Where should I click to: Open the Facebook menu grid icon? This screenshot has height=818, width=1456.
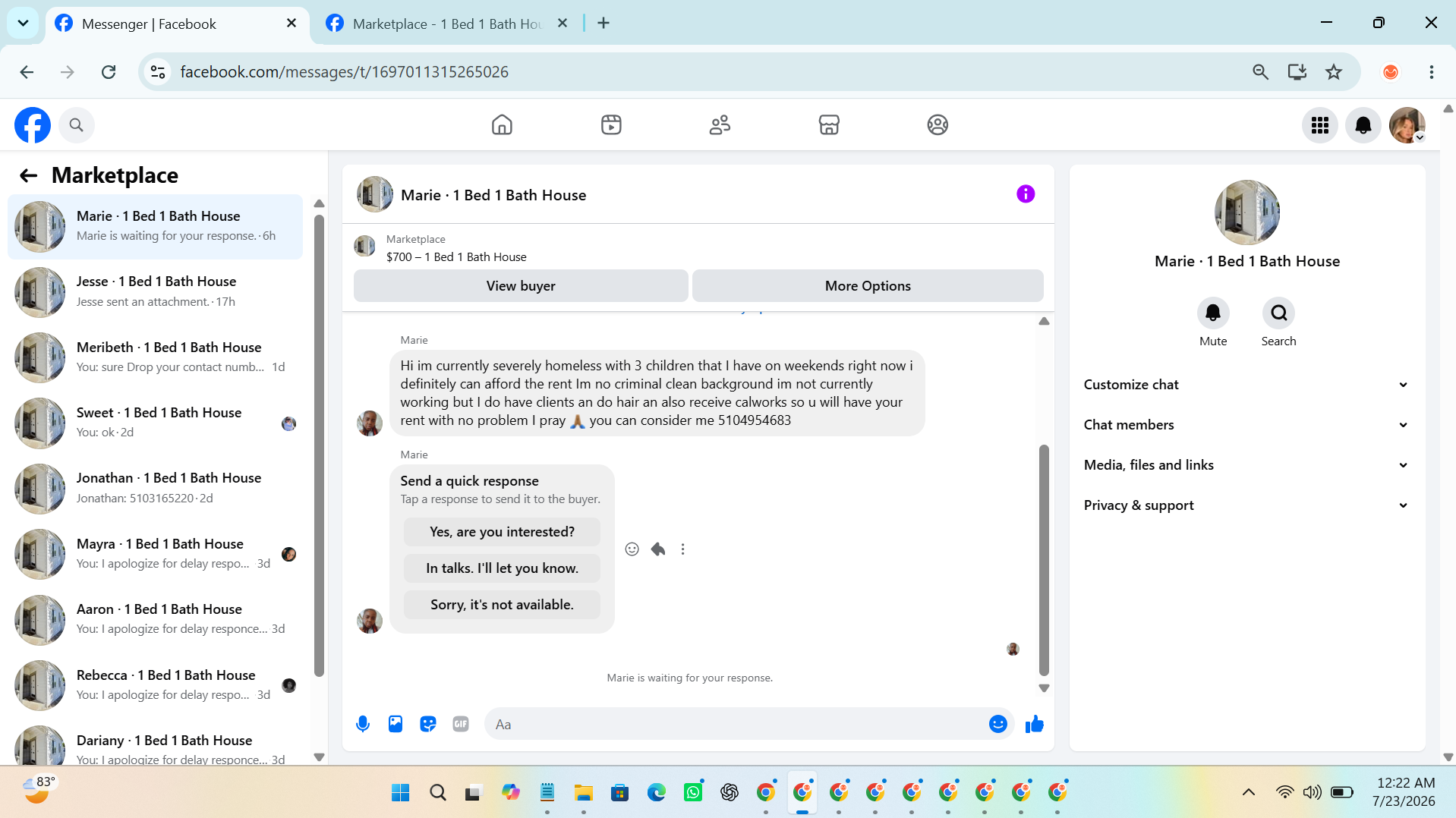coord(1320,125)
